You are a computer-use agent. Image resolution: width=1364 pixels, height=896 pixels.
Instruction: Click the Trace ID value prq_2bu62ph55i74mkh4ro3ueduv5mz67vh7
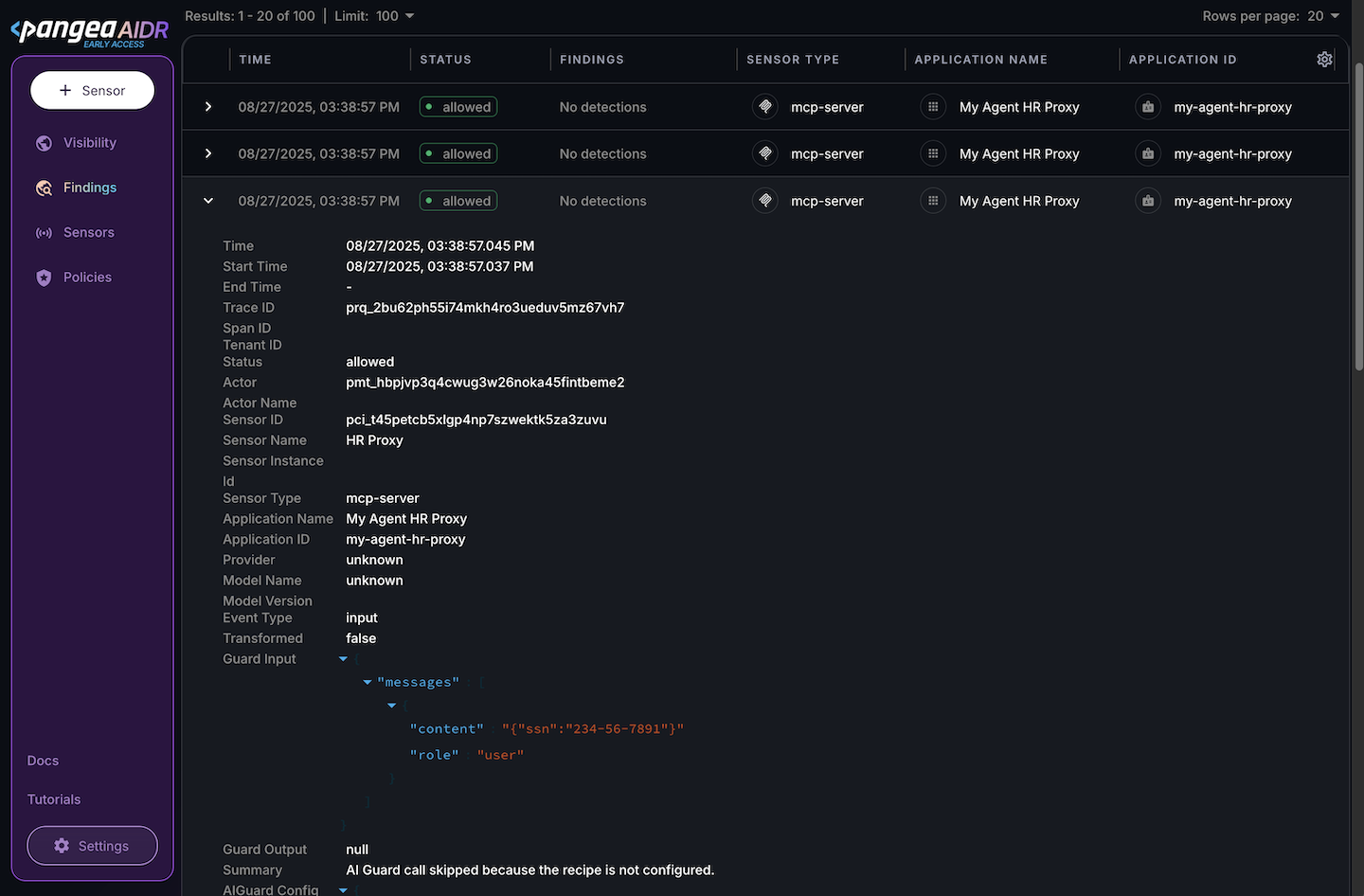tap(485, 308)
